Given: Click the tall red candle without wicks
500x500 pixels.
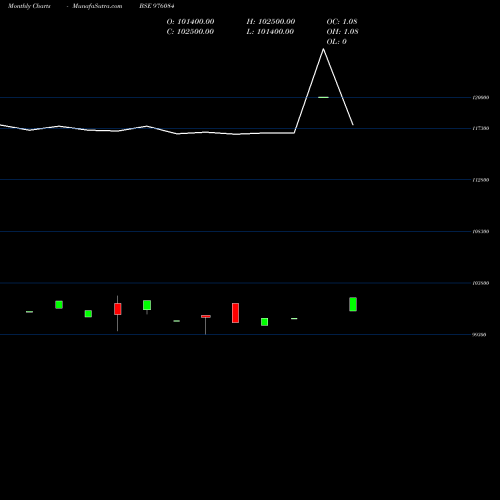Looking at the screenshot, I should 235,313.
